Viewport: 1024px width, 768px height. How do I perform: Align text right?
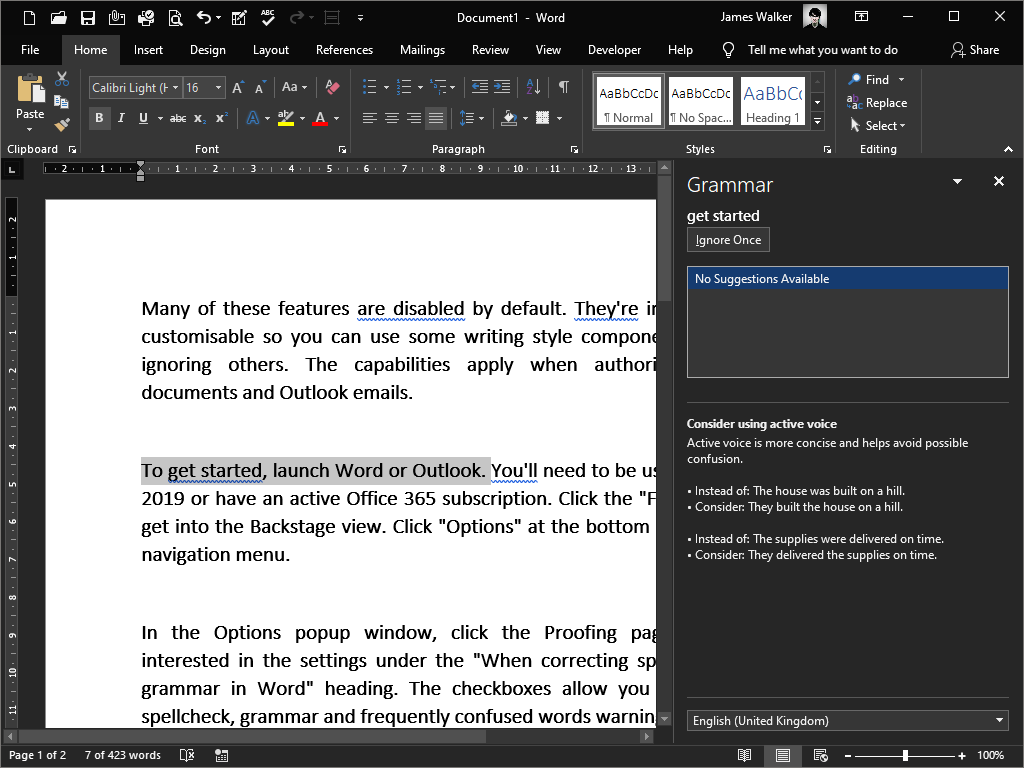click(414, 118)
